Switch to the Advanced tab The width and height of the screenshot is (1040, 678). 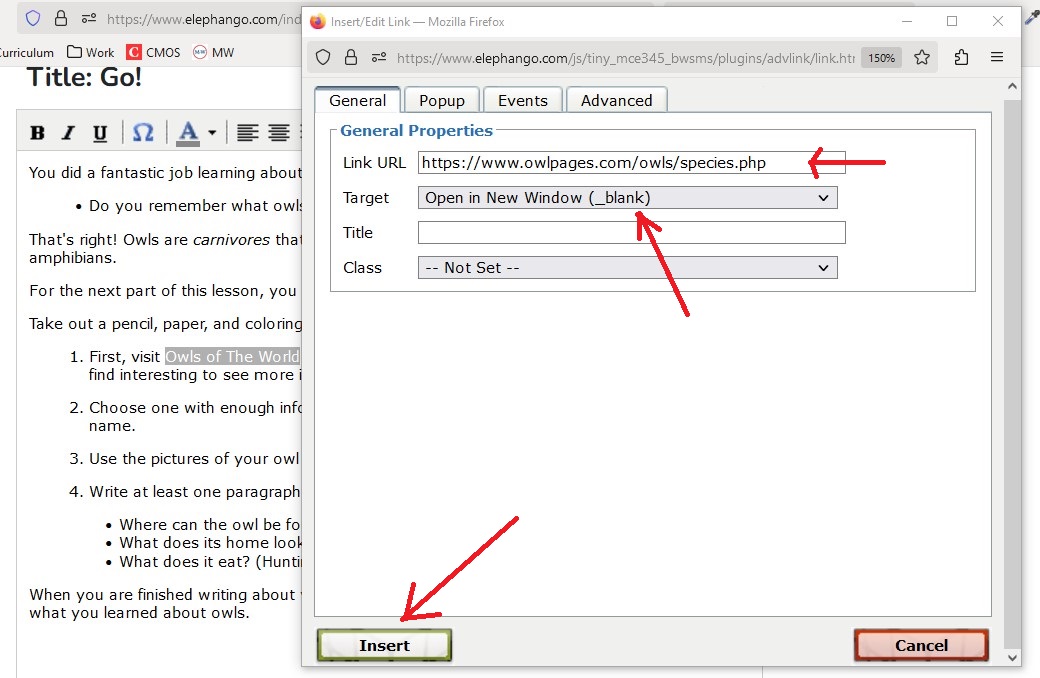pyautogui.click(x=616, y=100)
